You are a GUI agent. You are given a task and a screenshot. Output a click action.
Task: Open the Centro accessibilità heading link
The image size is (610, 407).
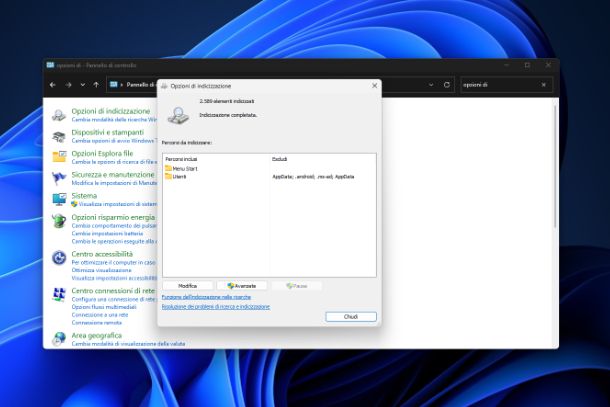point(102,254)
